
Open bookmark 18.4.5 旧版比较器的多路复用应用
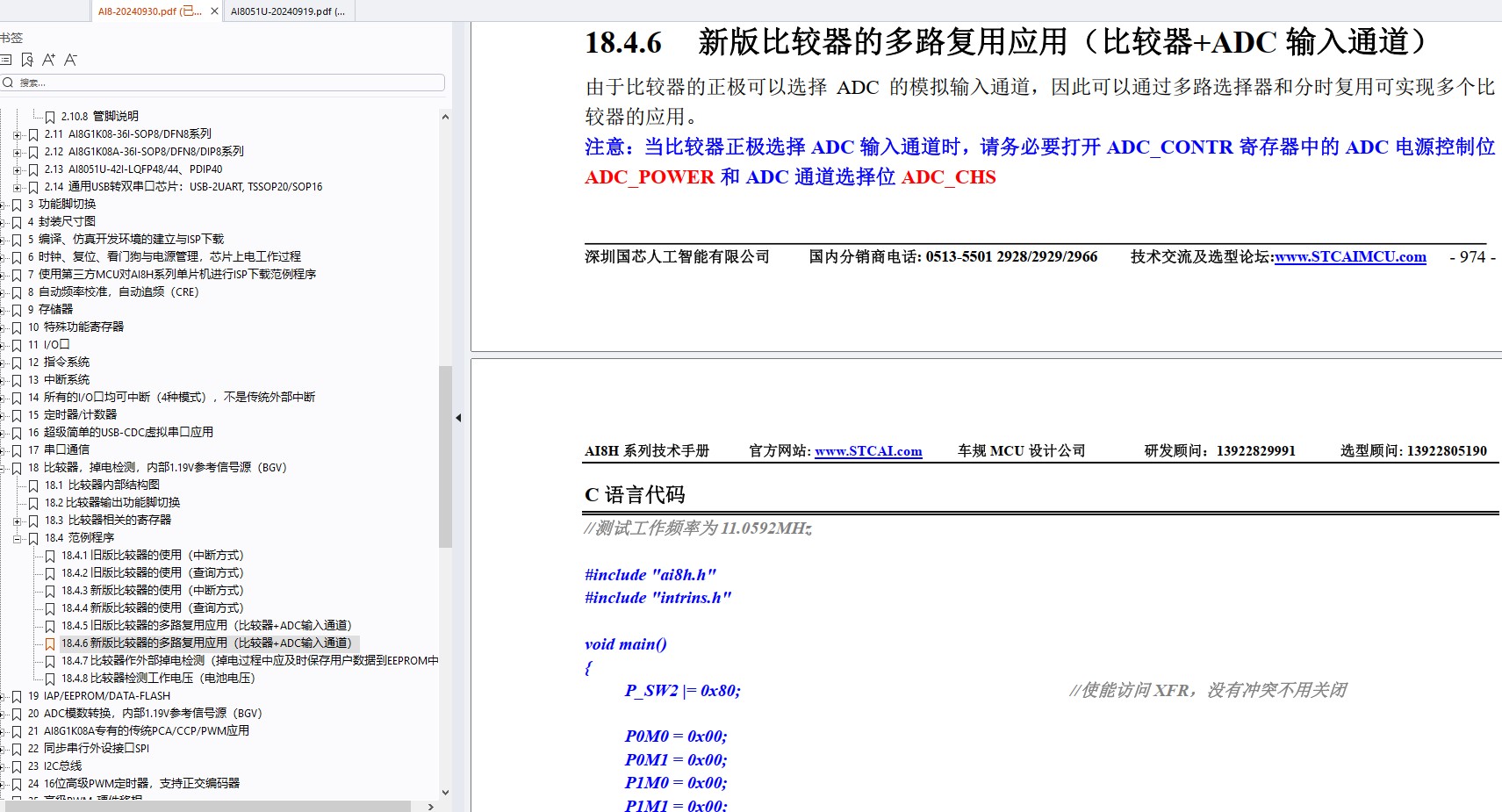pyautogui.click(x=206, y=625)
